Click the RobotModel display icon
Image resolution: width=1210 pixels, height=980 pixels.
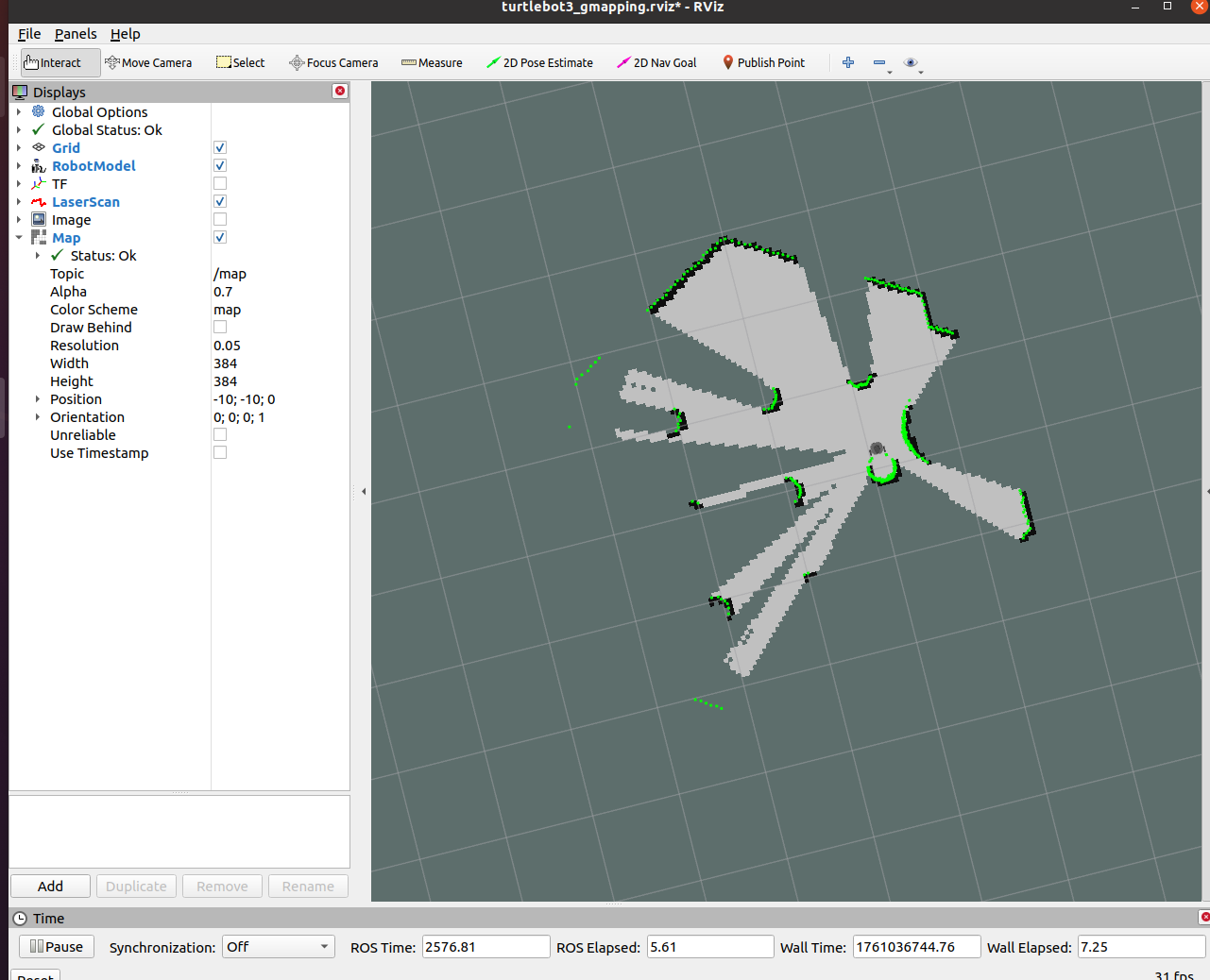[x=39, y=165]
